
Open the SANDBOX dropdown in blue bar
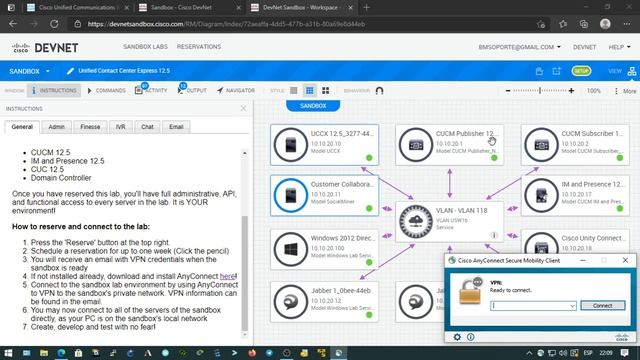(x=29, y=71)
